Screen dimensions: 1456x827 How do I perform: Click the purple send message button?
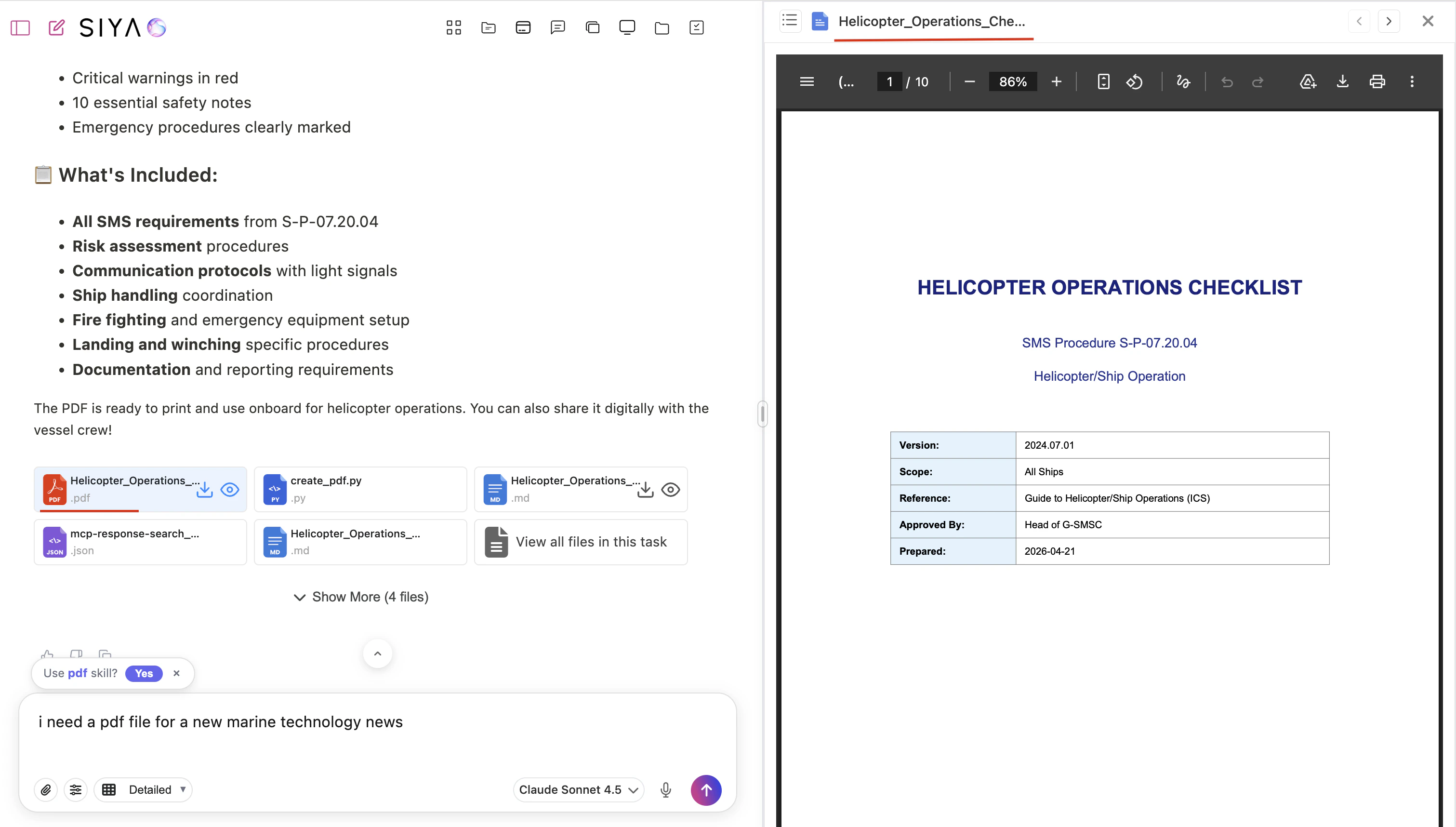pyautogui.click(x=705, y=789)
